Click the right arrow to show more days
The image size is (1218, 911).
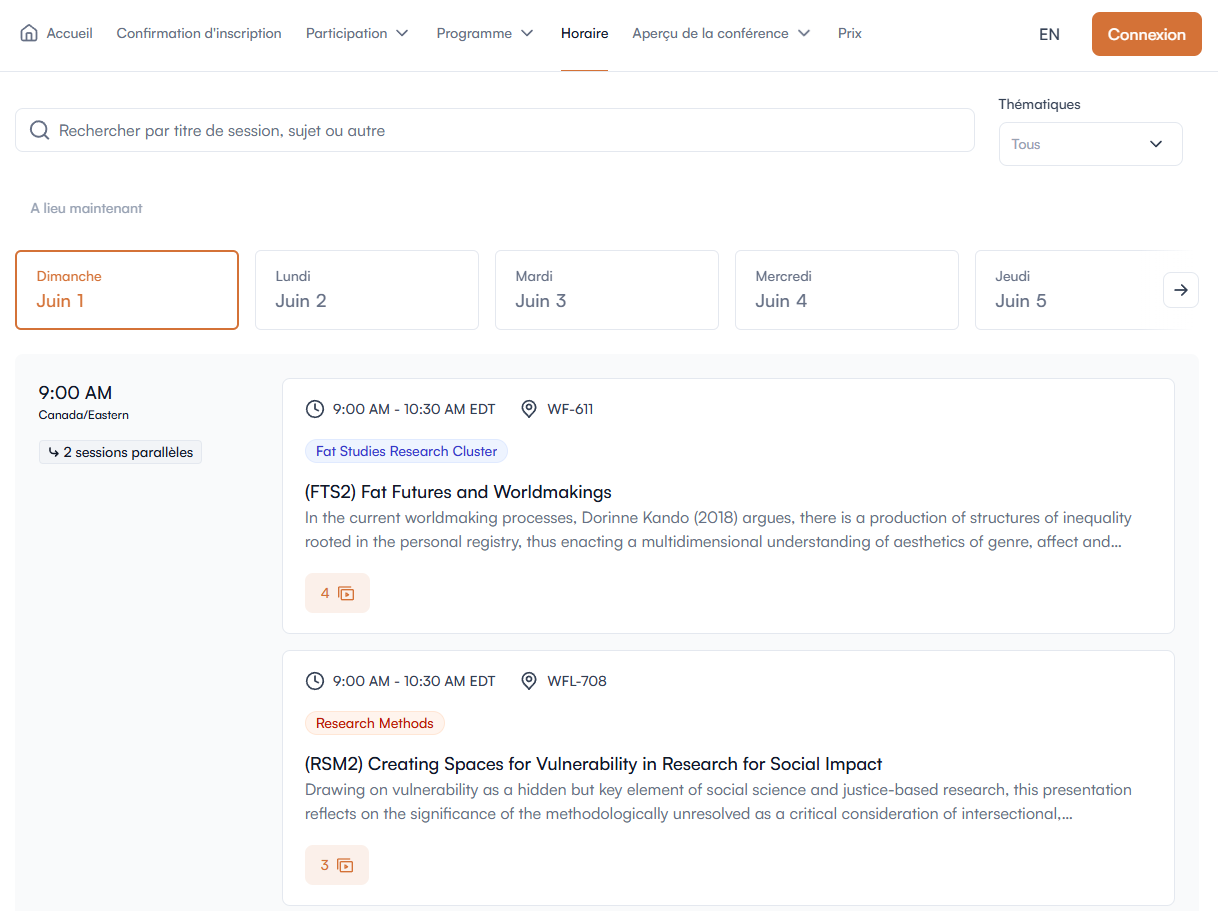[1181, 290]
